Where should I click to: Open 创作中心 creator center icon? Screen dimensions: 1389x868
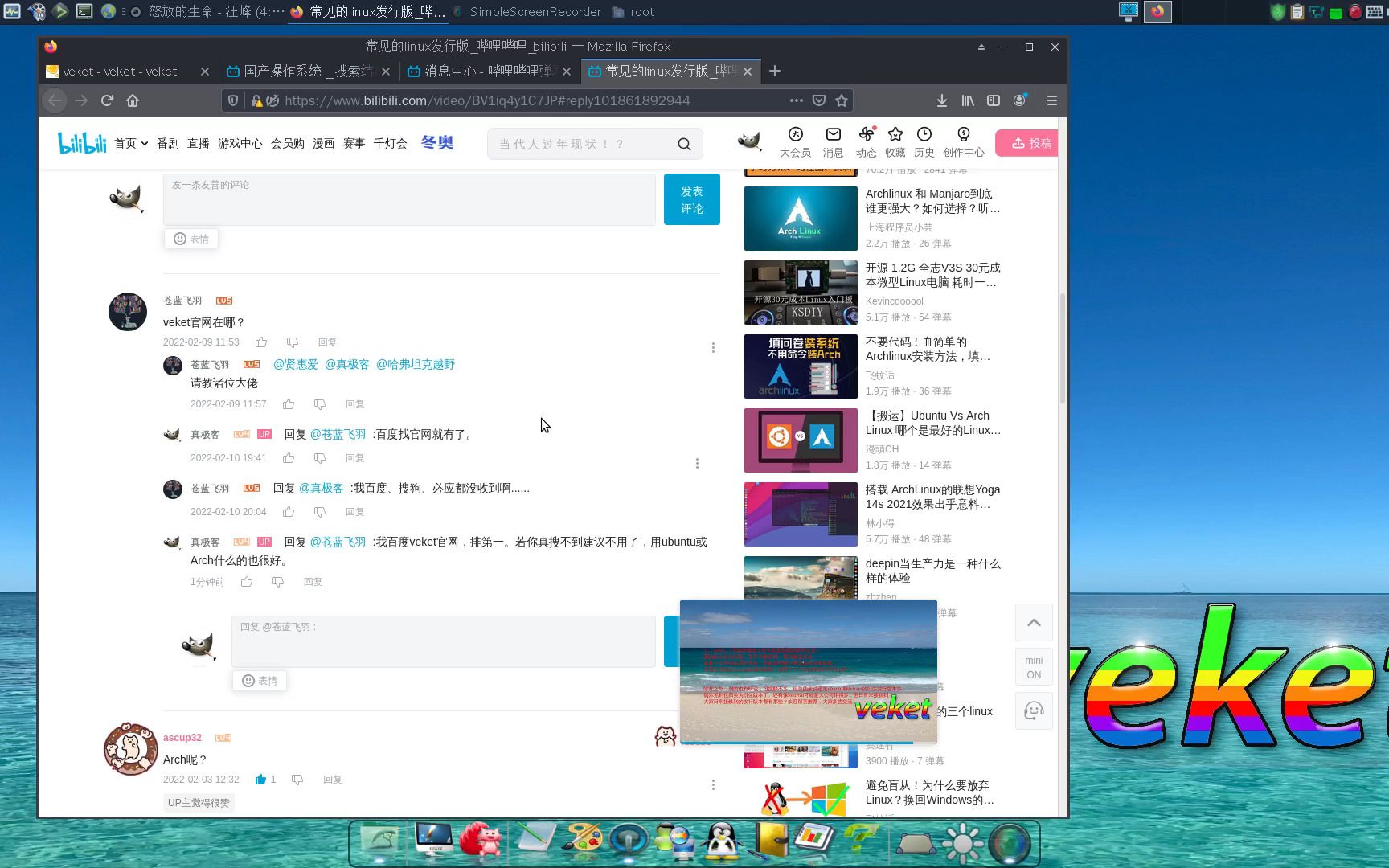[x=963, y=142]
